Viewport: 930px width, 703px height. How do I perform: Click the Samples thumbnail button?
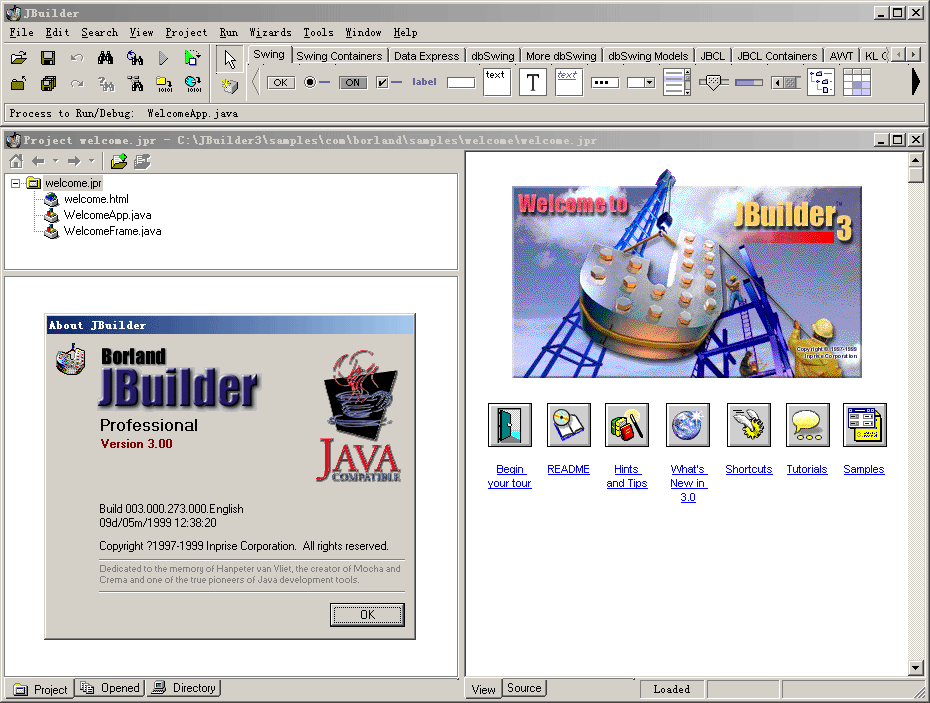[x=865, y=425]
